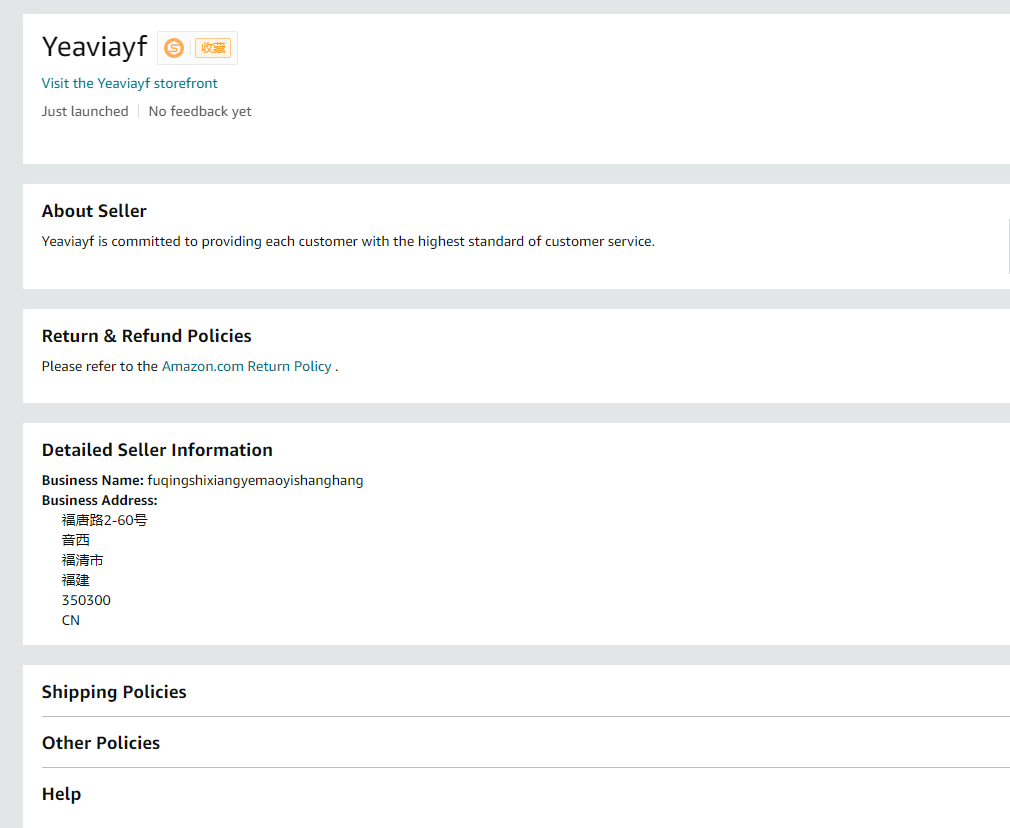Click the Yeaviayf seller name heading
Image resolution: width=1010 pixels, height=828 pixels.
[x=94, y=47]
